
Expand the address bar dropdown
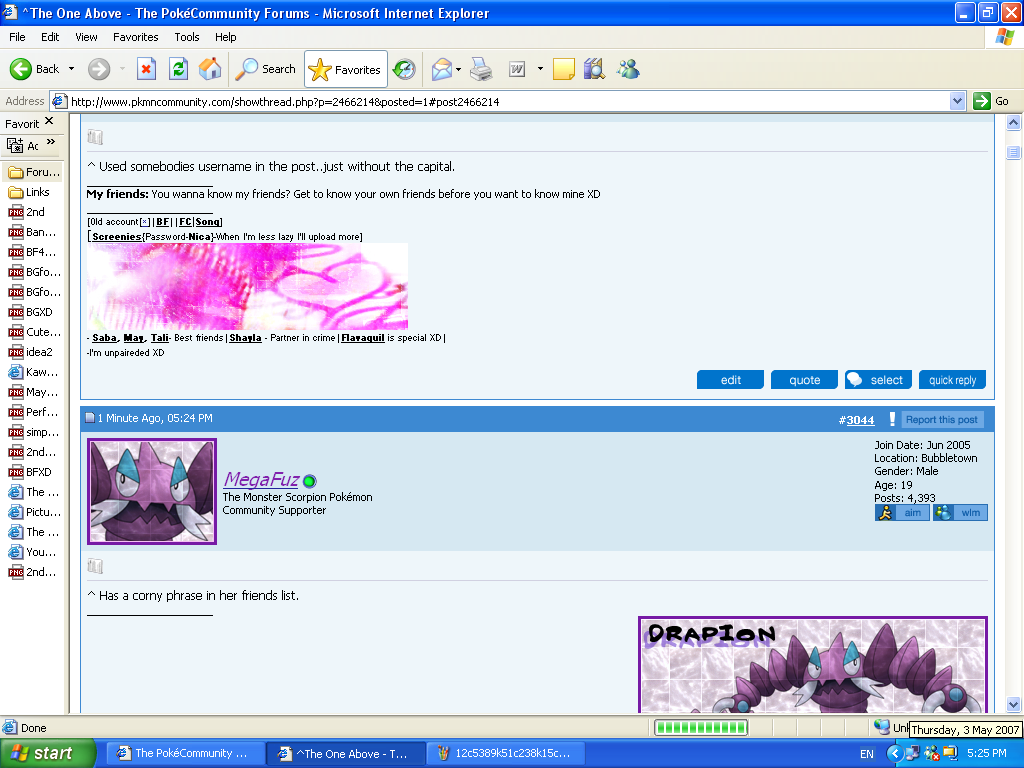click(957, 101)
